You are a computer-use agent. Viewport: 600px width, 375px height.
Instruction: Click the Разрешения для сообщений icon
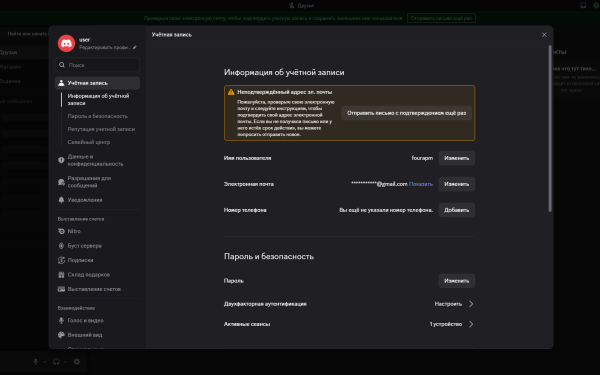pyautogui.click(x=61, y=182)
